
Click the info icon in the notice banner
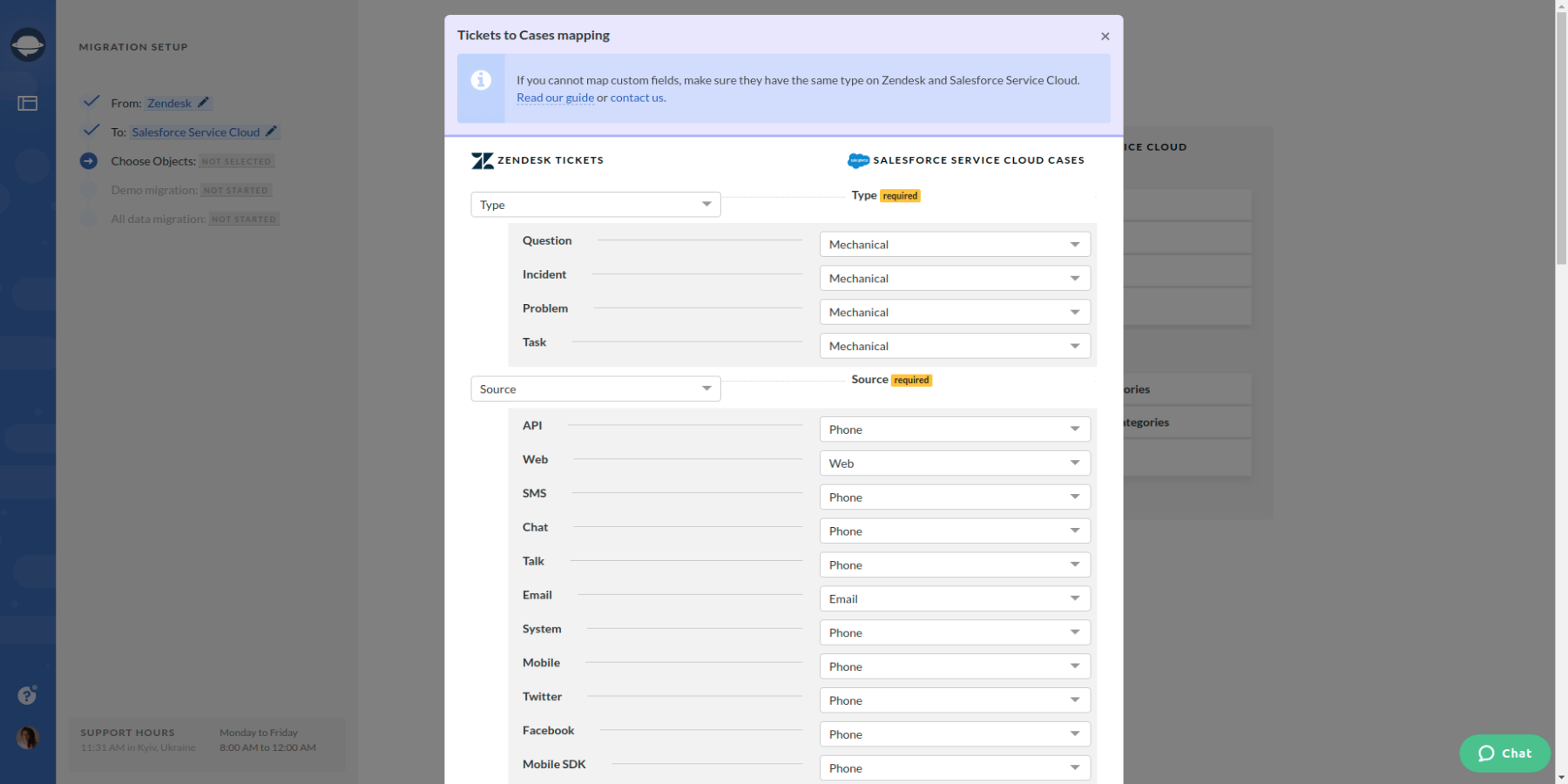[481, 81]
